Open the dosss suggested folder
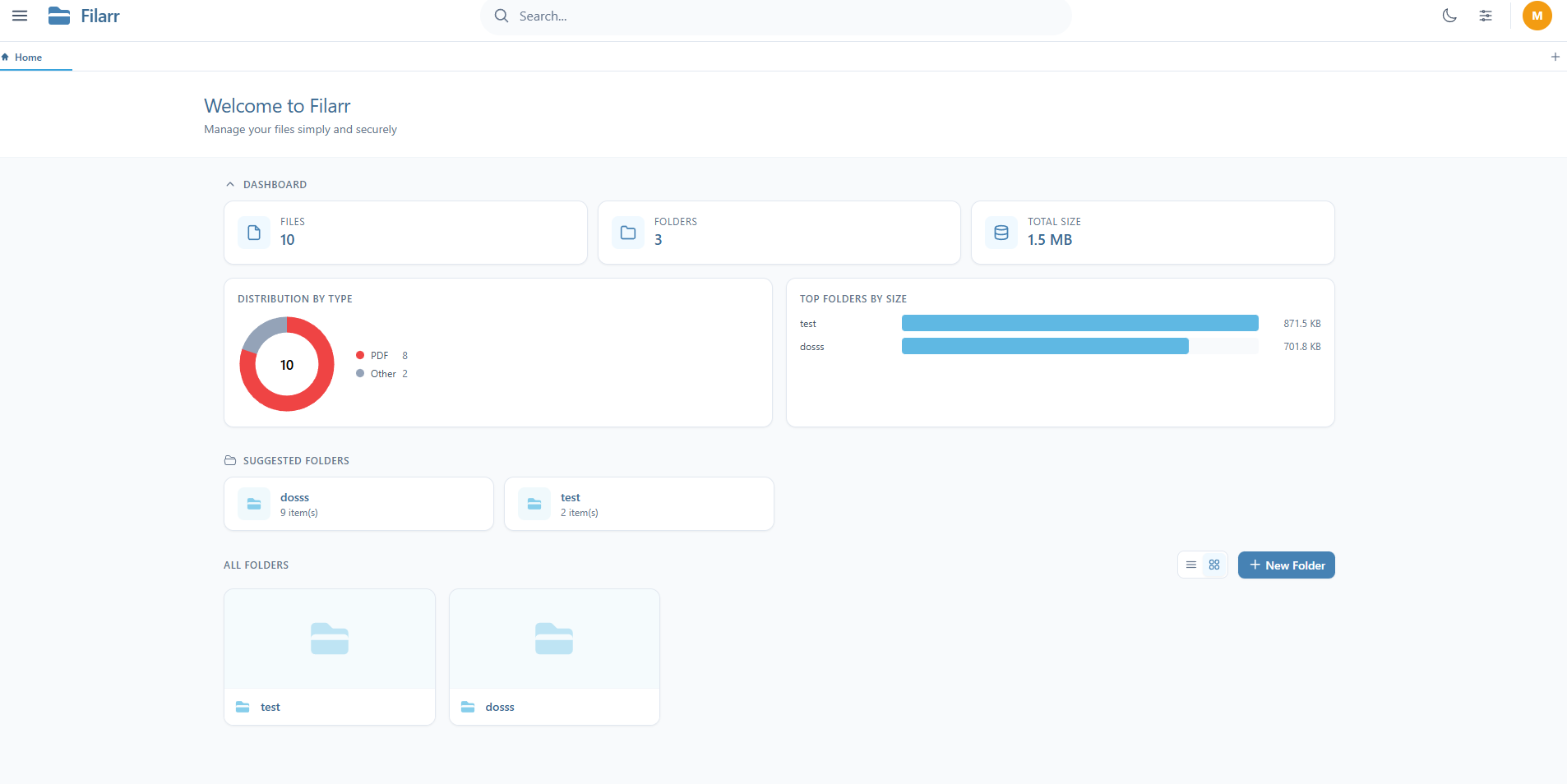The height and width of the screenshot is (784, 1567). [358, 504]
